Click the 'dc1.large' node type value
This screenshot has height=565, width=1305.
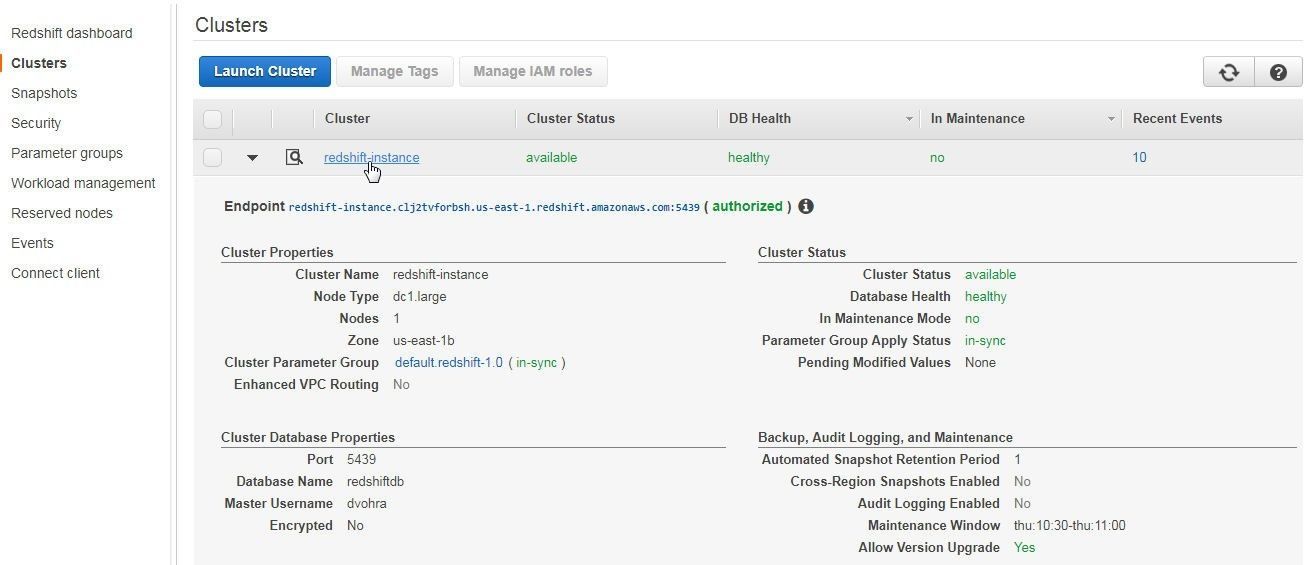pyautogui.click(x=420, y=296)
